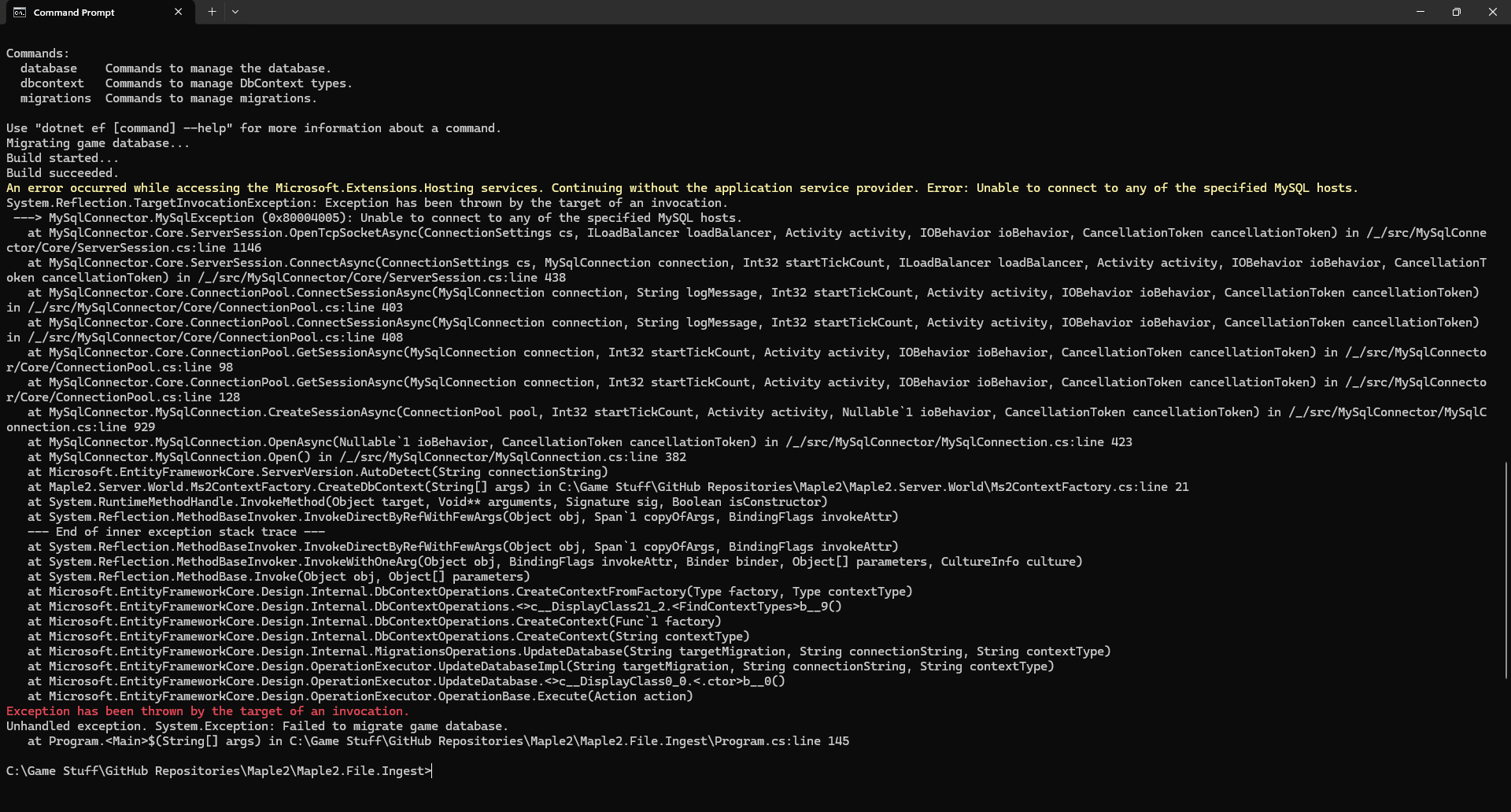The height and width of the screenshot is (812, 1511).
Task: Click "System.RuntimeMethodHandle.InvokeMethod" text
Action: pos(187,502)
